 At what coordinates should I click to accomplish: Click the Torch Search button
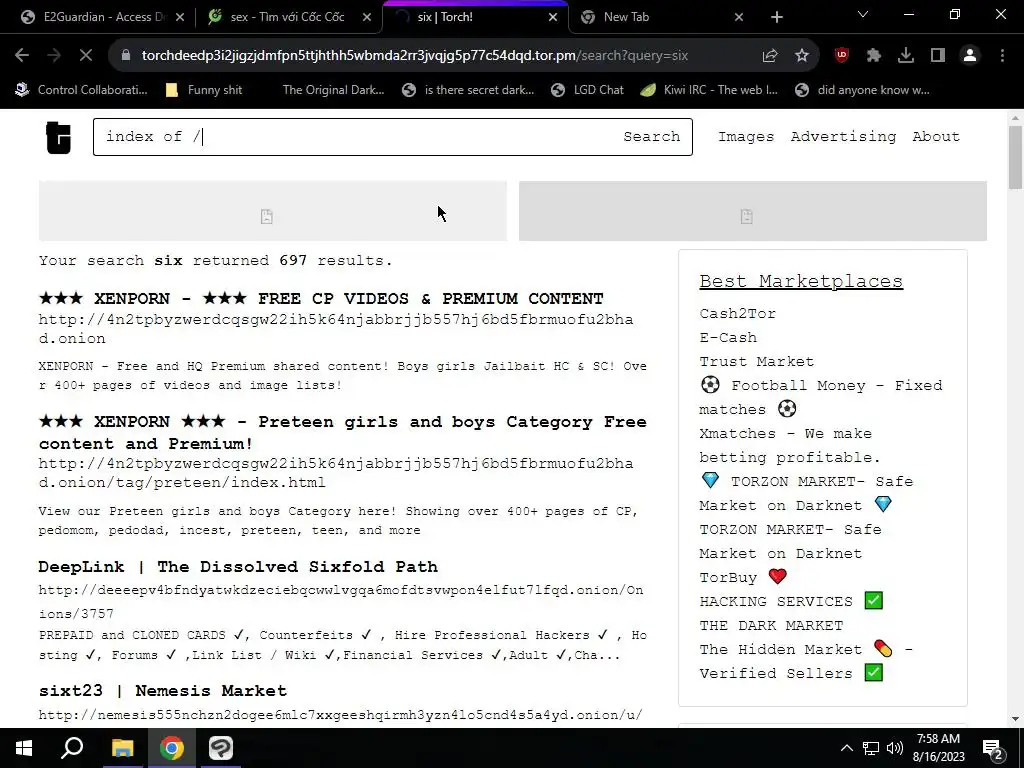pyautogui.click(x=651, y=136)
